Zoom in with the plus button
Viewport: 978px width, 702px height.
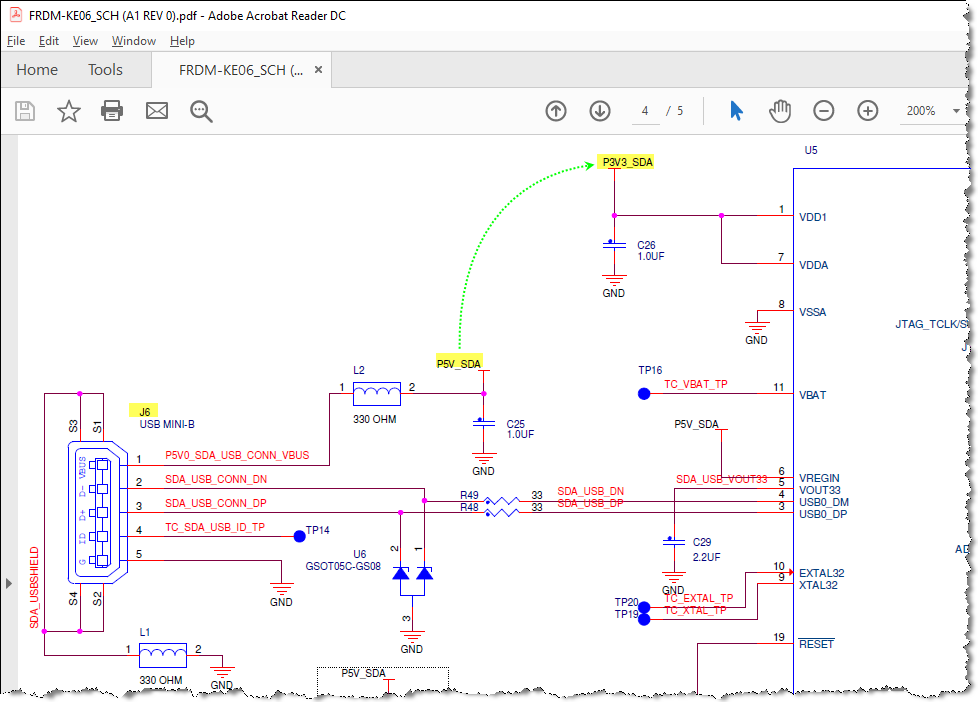[x=868, y=111]
